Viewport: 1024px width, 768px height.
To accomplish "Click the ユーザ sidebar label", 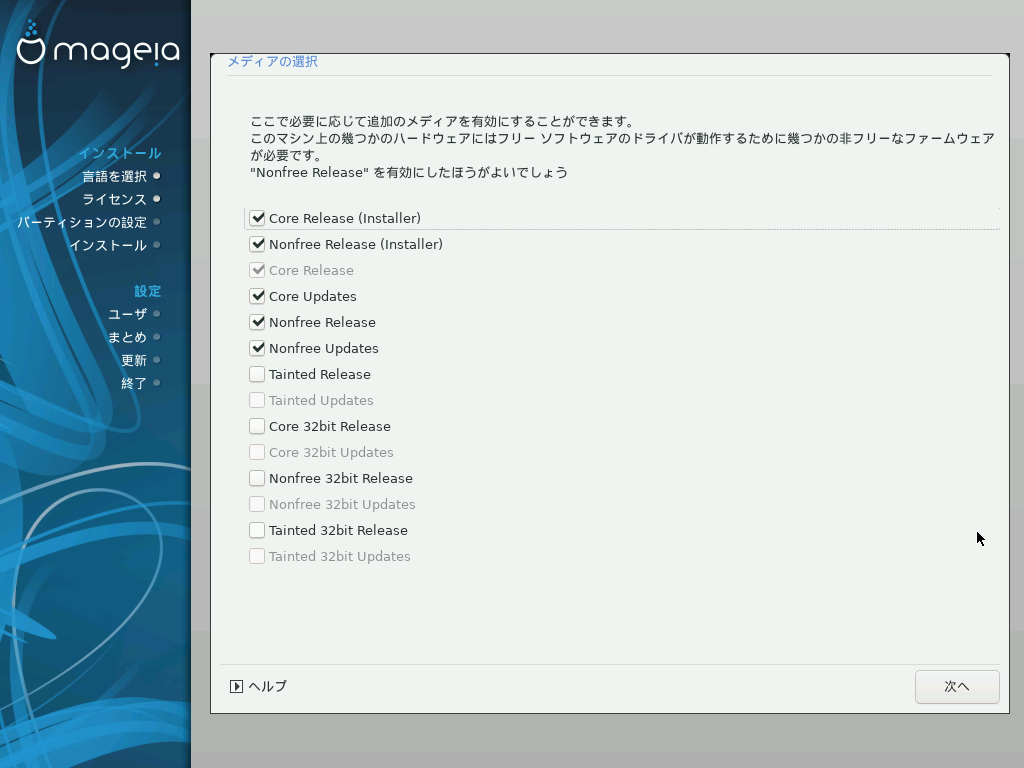I will pyautogui.click(x=127, y=314).
